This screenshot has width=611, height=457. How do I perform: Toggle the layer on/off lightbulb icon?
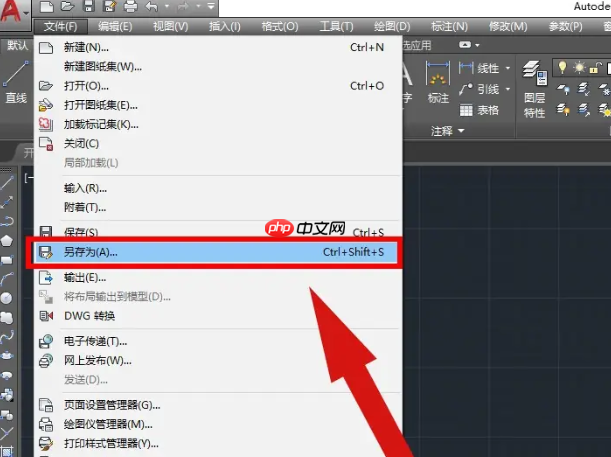coord(562,68)
